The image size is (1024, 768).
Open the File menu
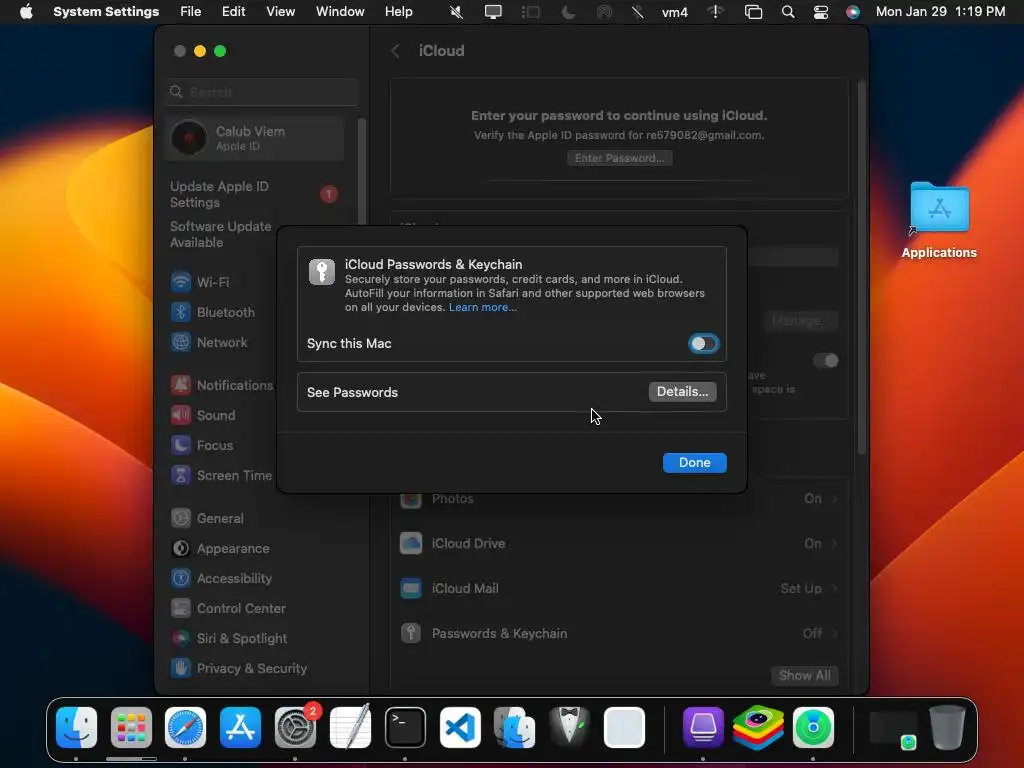[x=191, y=12]
